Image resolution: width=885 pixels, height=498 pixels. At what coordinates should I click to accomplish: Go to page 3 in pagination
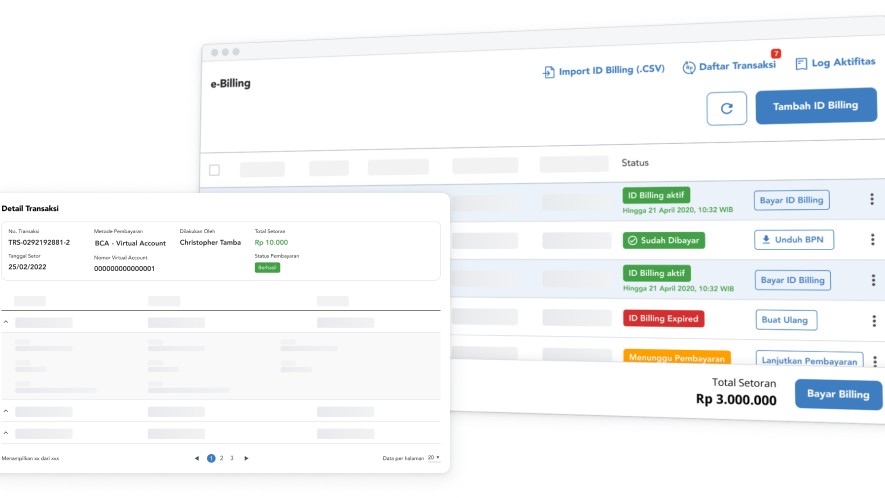232,458
